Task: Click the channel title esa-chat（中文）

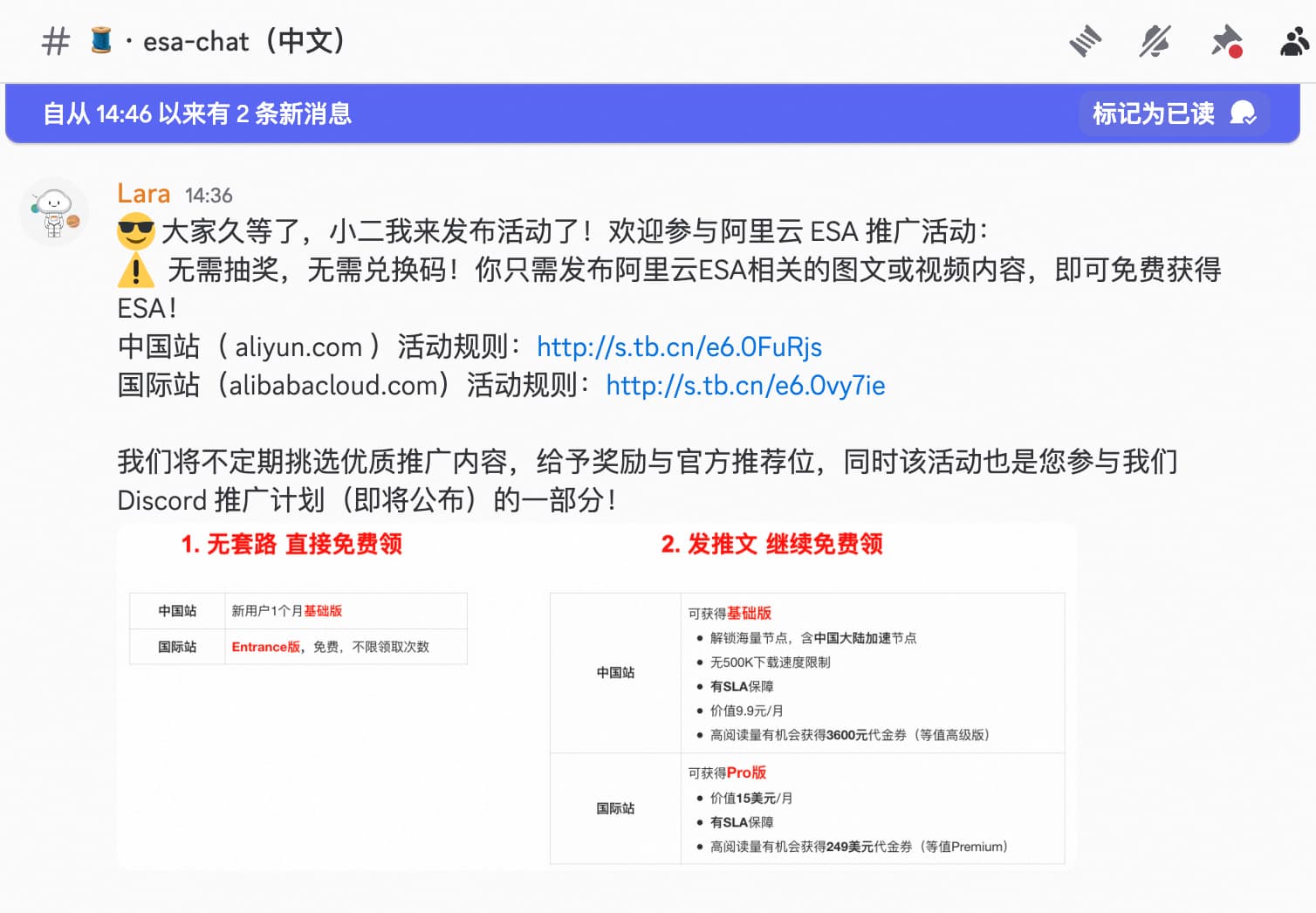Action: pos(244,41)
